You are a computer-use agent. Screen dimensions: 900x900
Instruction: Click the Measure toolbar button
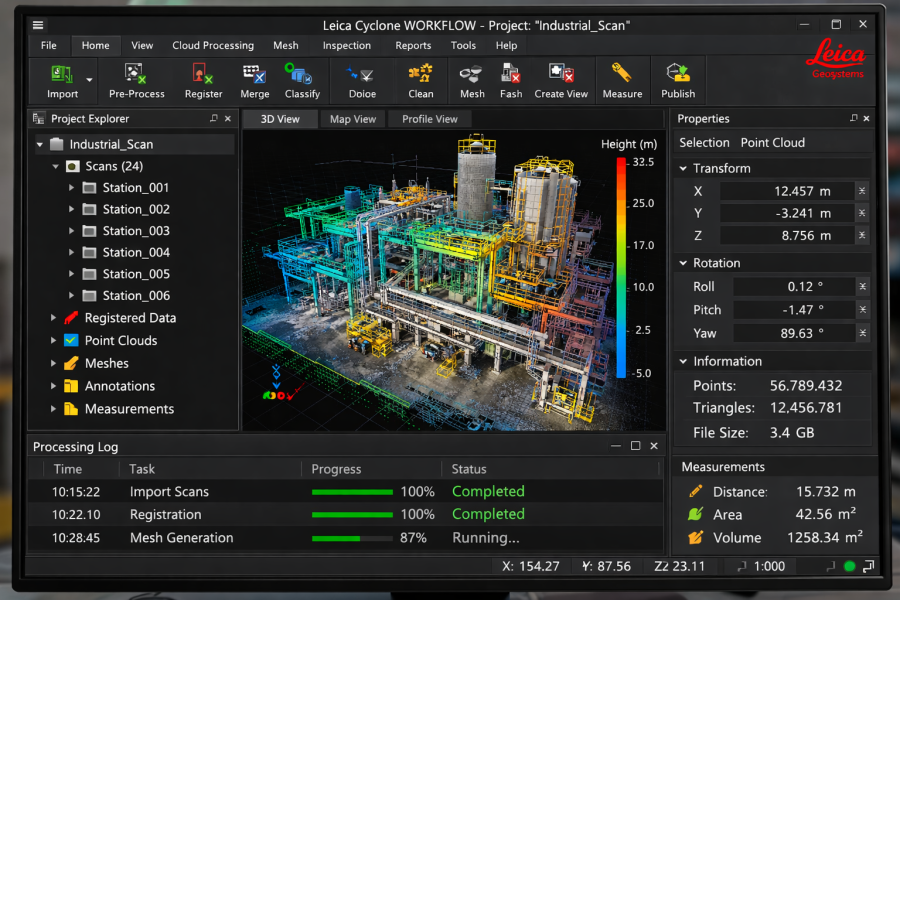[x=622, y=80]
